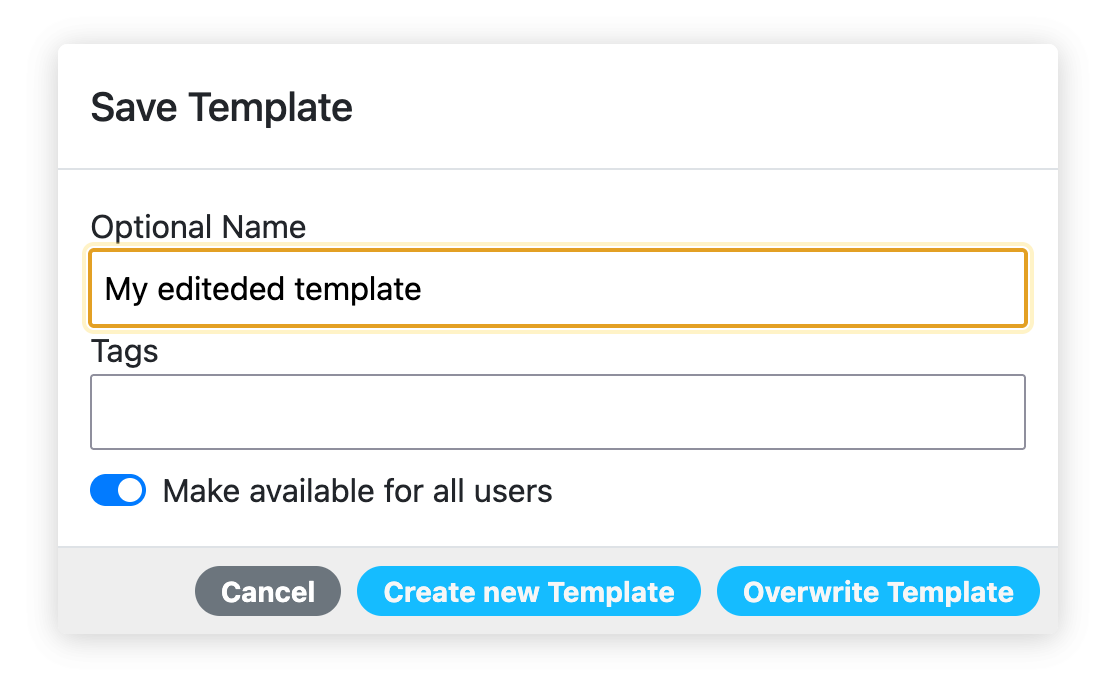
Task: Click the "Make available for all users" label text
Action: pos(357,491)
